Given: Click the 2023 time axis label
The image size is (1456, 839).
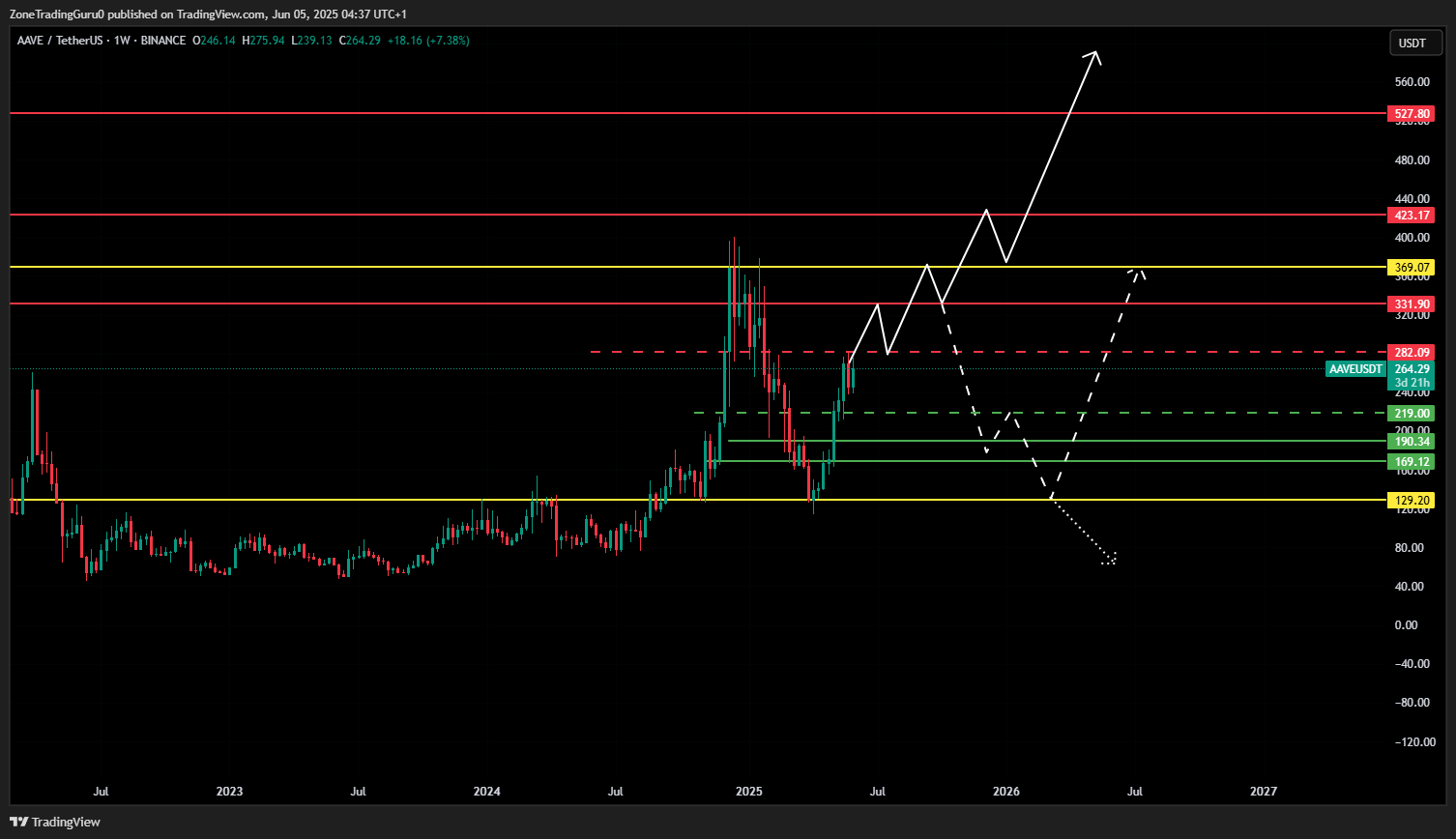Looking at the screenshot, I should pyautogui.click(x=229, y=792).
